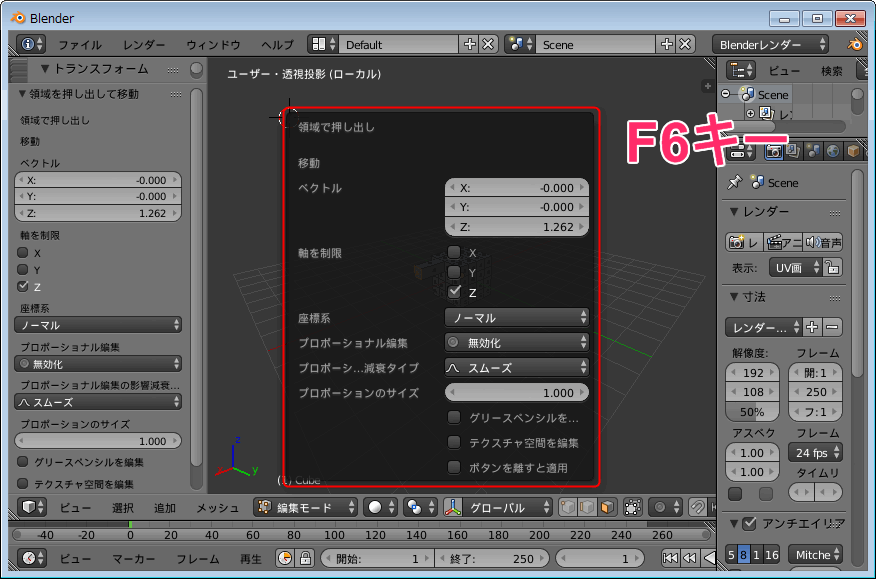Open ノーマル orientation dropdown in left panel
The width and height of the screenshot is (876, 579).
pos(98,325)
